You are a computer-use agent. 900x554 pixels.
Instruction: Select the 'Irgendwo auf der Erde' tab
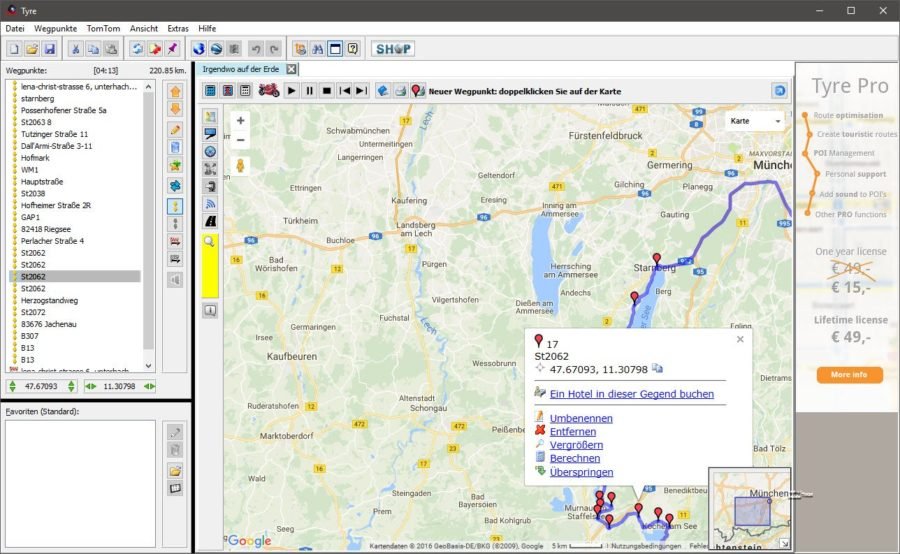click(x=241, y=69)
